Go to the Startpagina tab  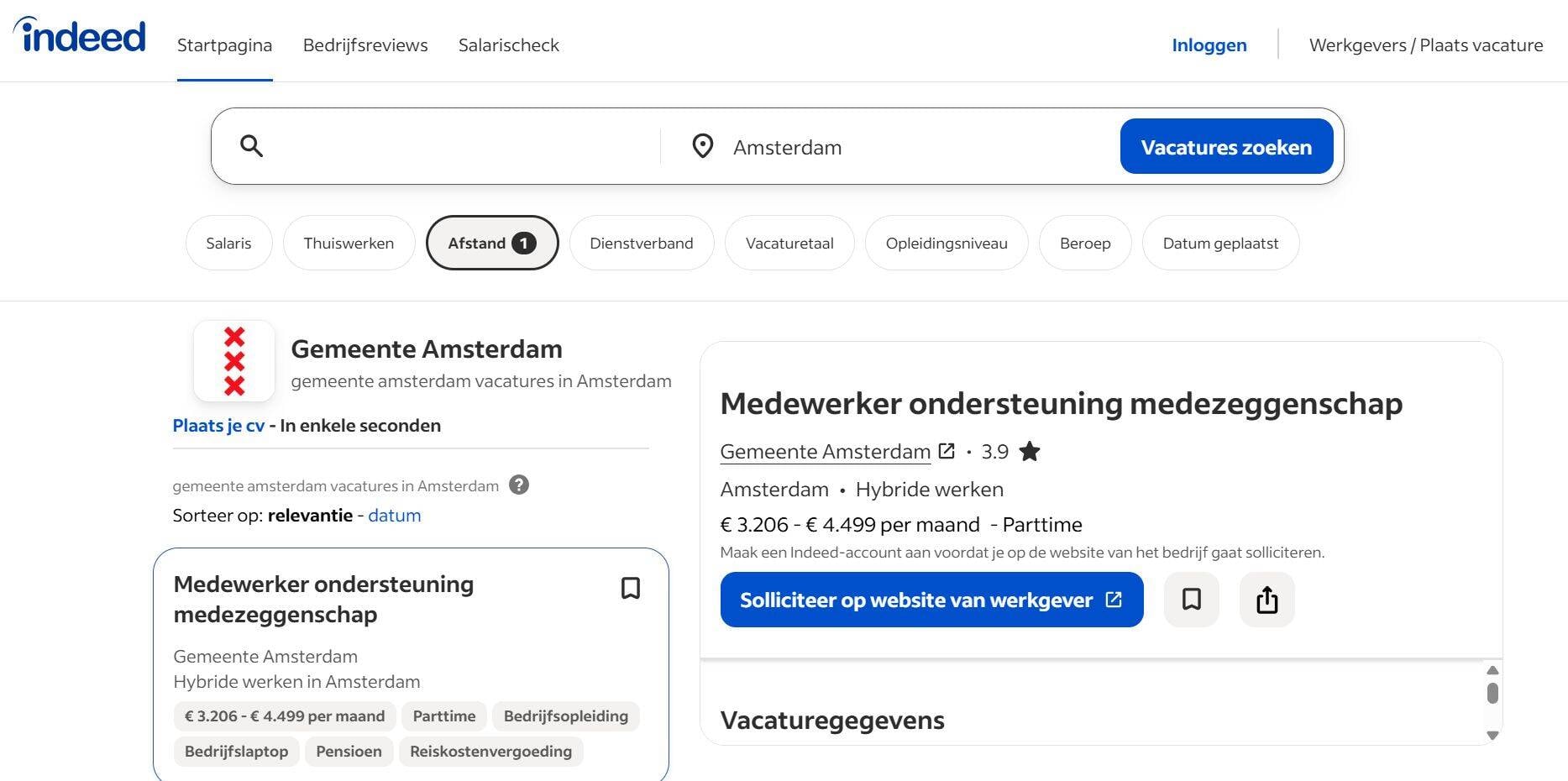(x=224, y=45)
